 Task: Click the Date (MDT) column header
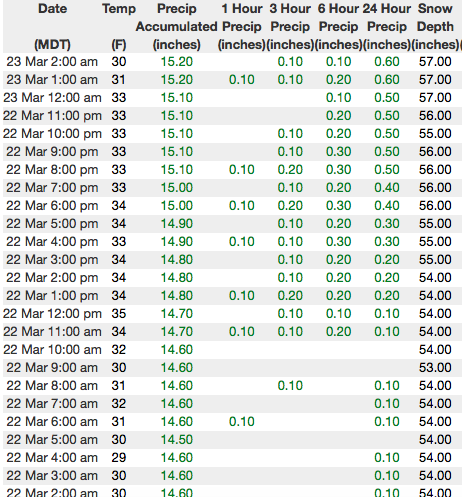tap(52, 26)
